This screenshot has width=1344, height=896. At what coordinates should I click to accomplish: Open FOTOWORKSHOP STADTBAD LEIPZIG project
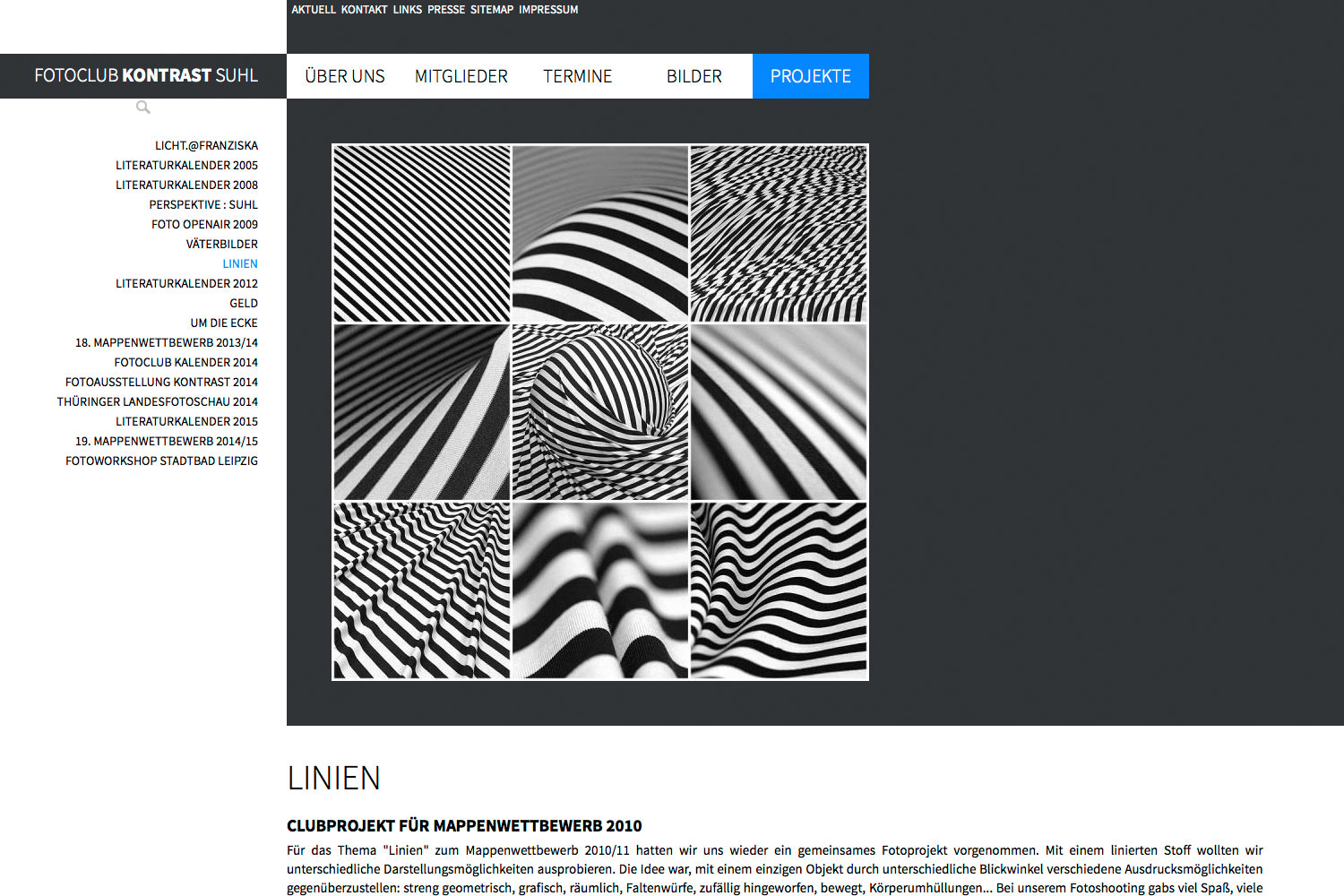[x=160, y=461]
